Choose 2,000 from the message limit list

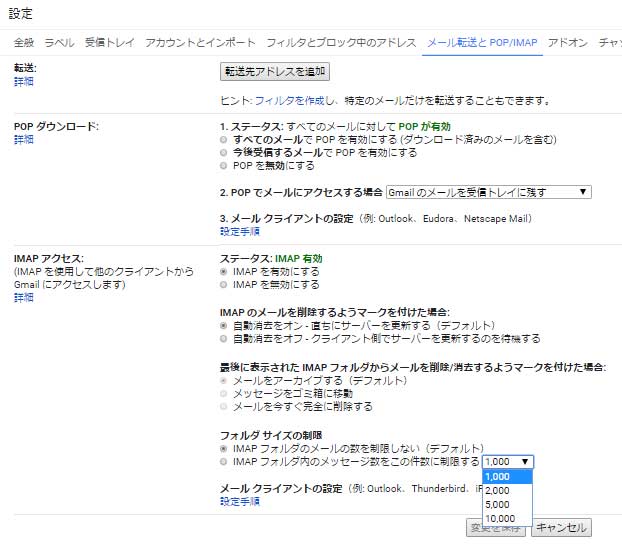[498, 491]
